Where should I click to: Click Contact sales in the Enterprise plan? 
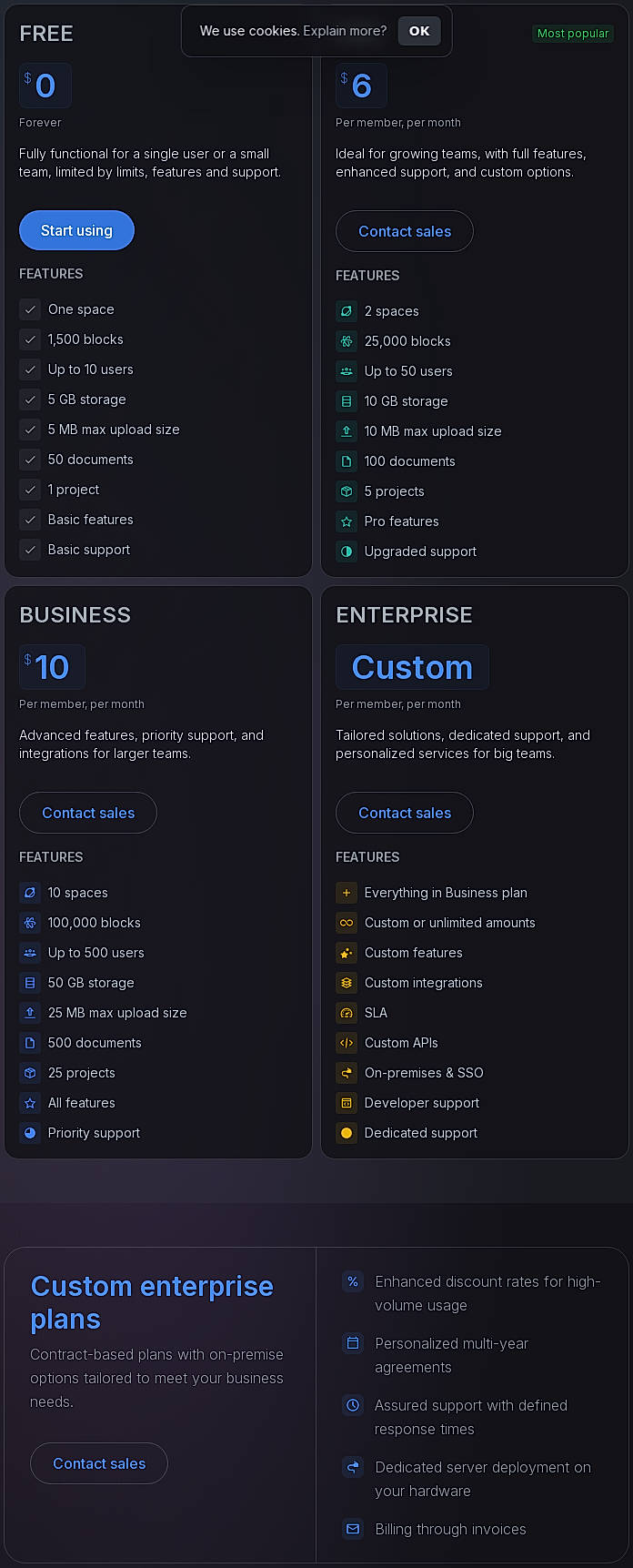tap(404, 813)
